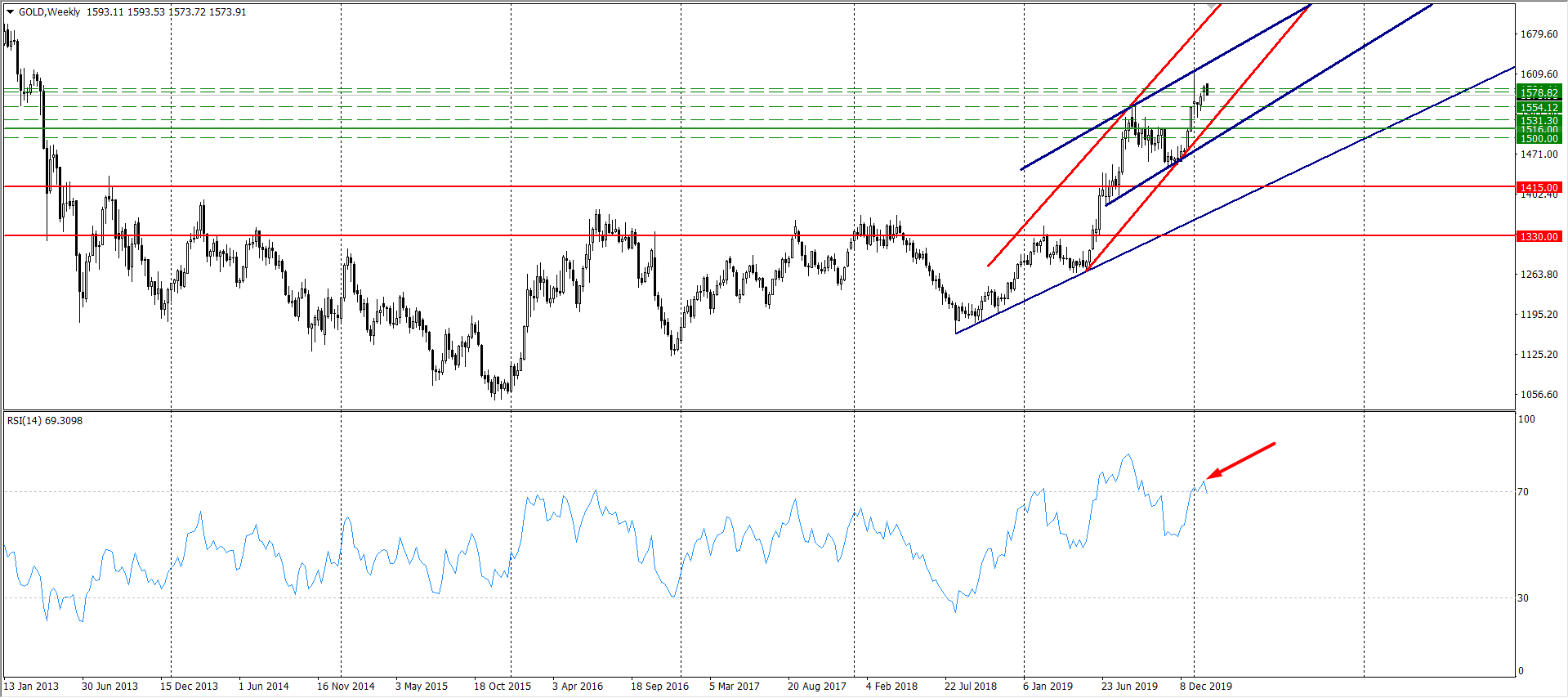Click the 18 Oct 2015 date label
Image resolution: width=1568 pixels, height=698 pixels.
pos(502,686)
